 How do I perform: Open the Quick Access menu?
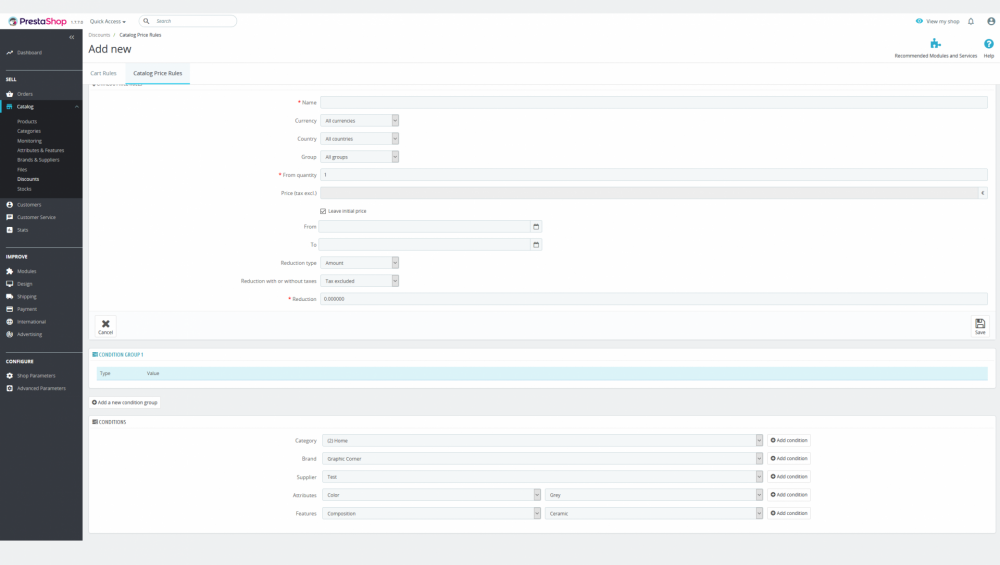[108, 21]
